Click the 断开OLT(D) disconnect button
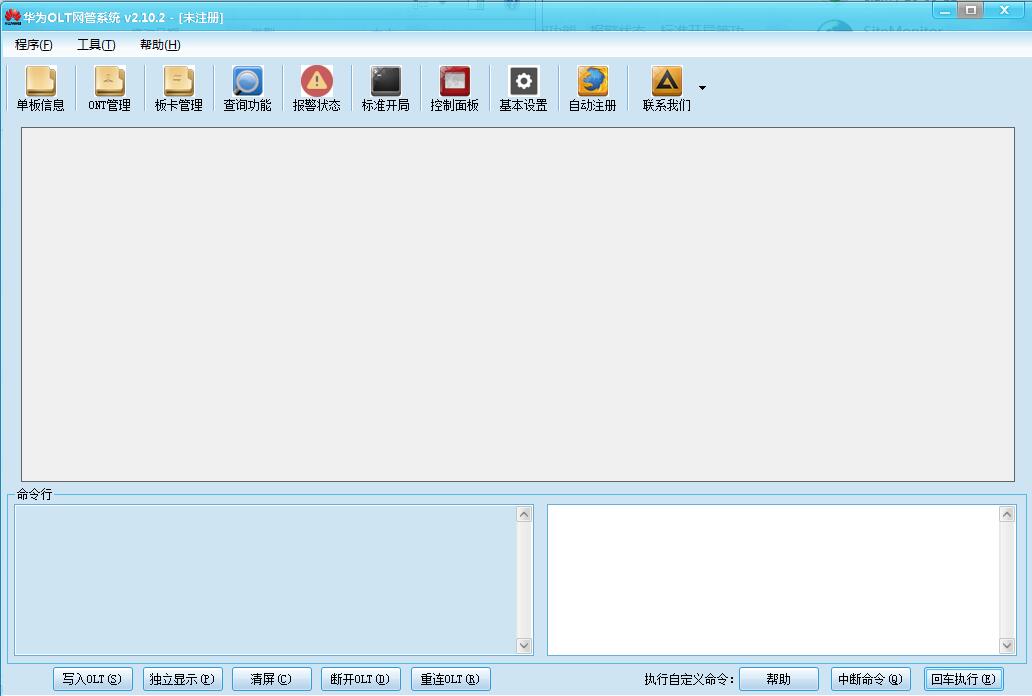Image resolution: width=1032 pixels, height=696 pixels. (x=360, y=680)
